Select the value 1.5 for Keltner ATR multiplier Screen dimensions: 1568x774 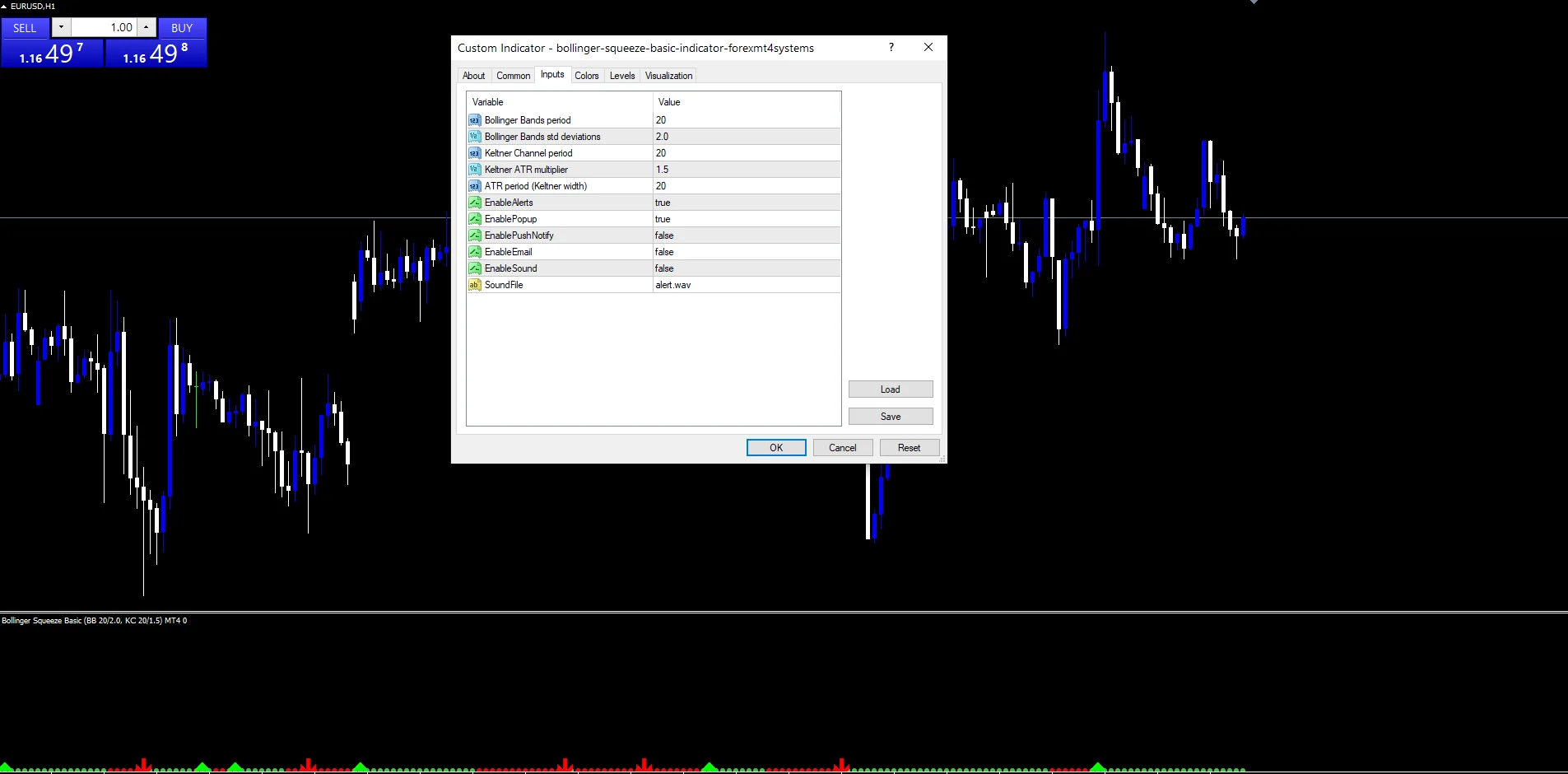point(747,170)
